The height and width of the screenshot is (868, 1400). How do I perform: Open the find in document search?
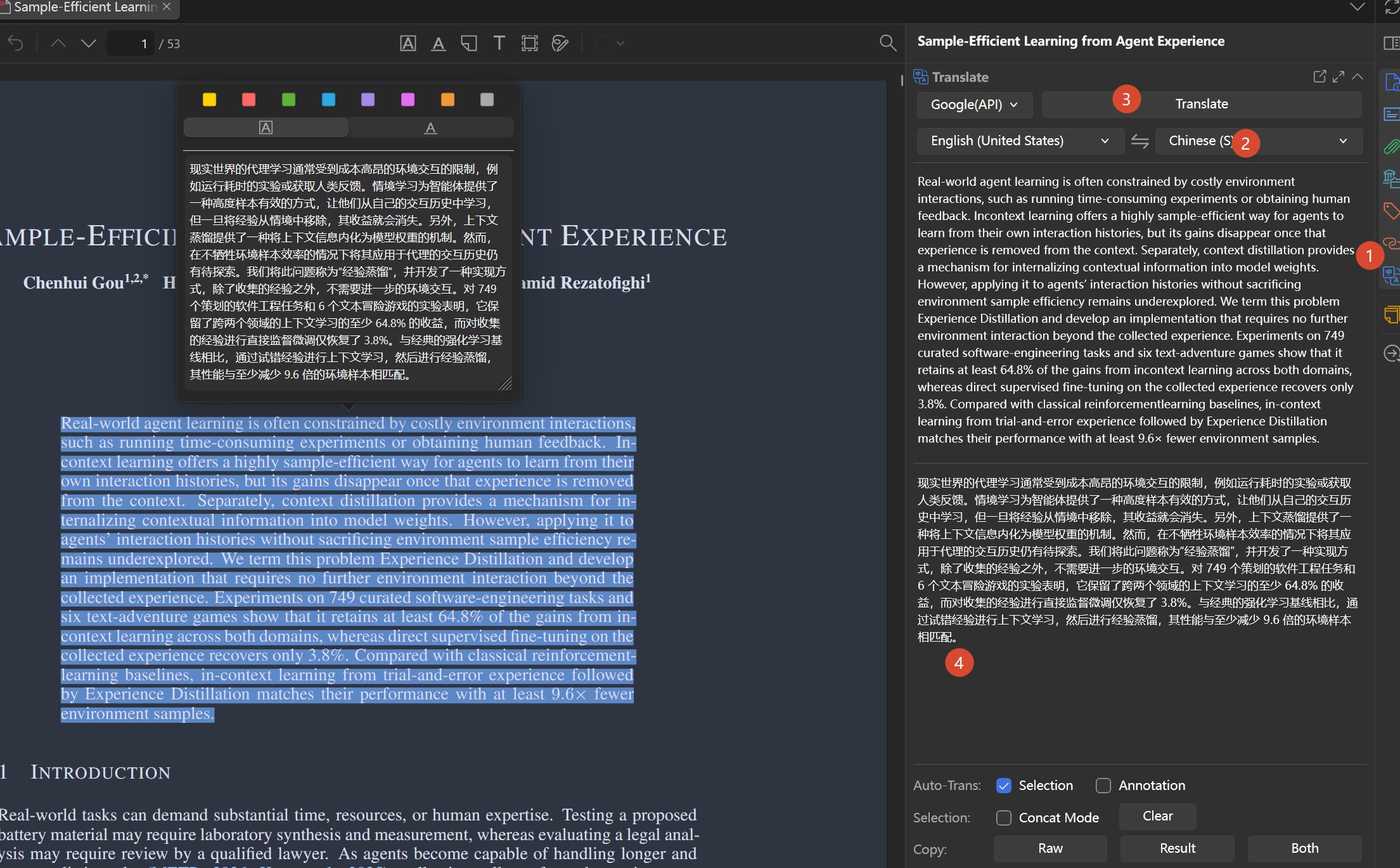[888, 43]
